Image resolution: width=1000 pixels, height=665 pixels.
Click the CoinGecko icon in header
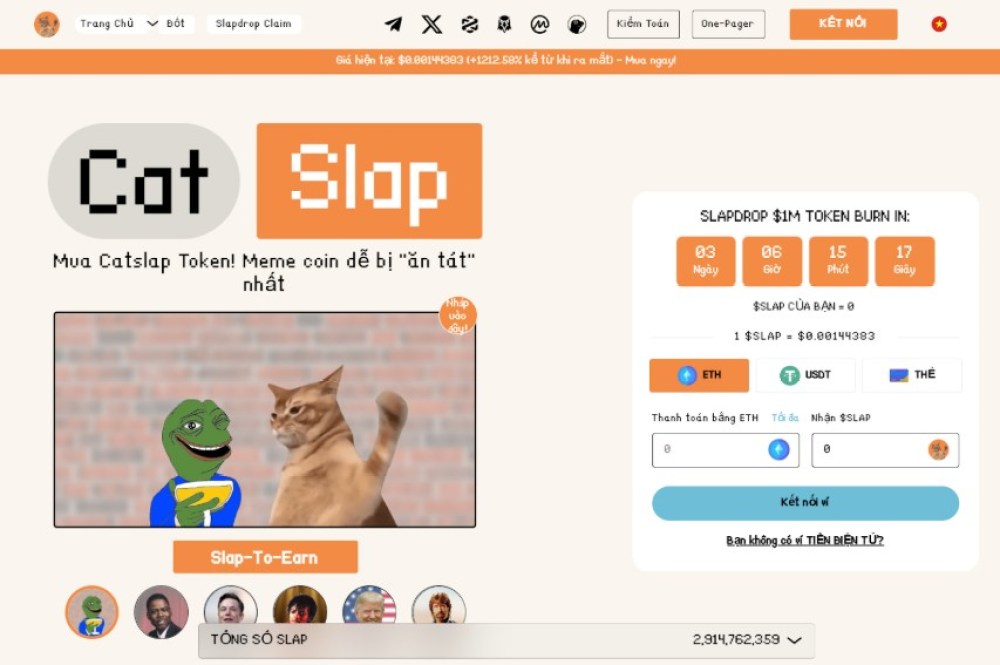tap(577, 24)
